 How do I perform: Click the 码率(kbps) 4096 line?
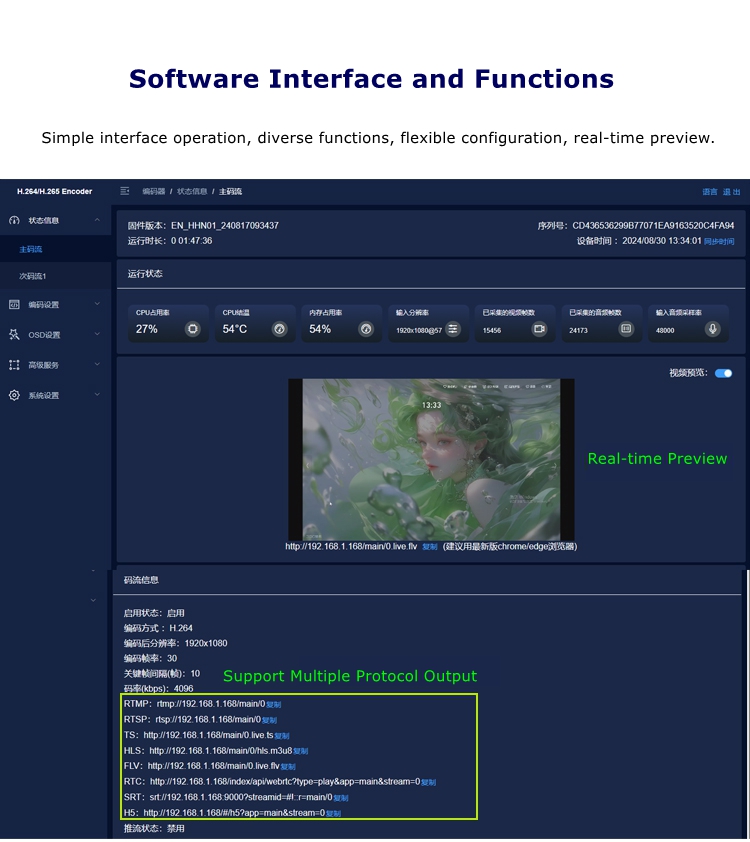coord(158,689)
